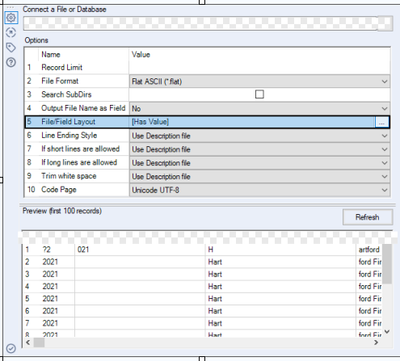Screen dimensions: 400x361
Task: Select the Search SubDirs row label
Action: (66, 94)
